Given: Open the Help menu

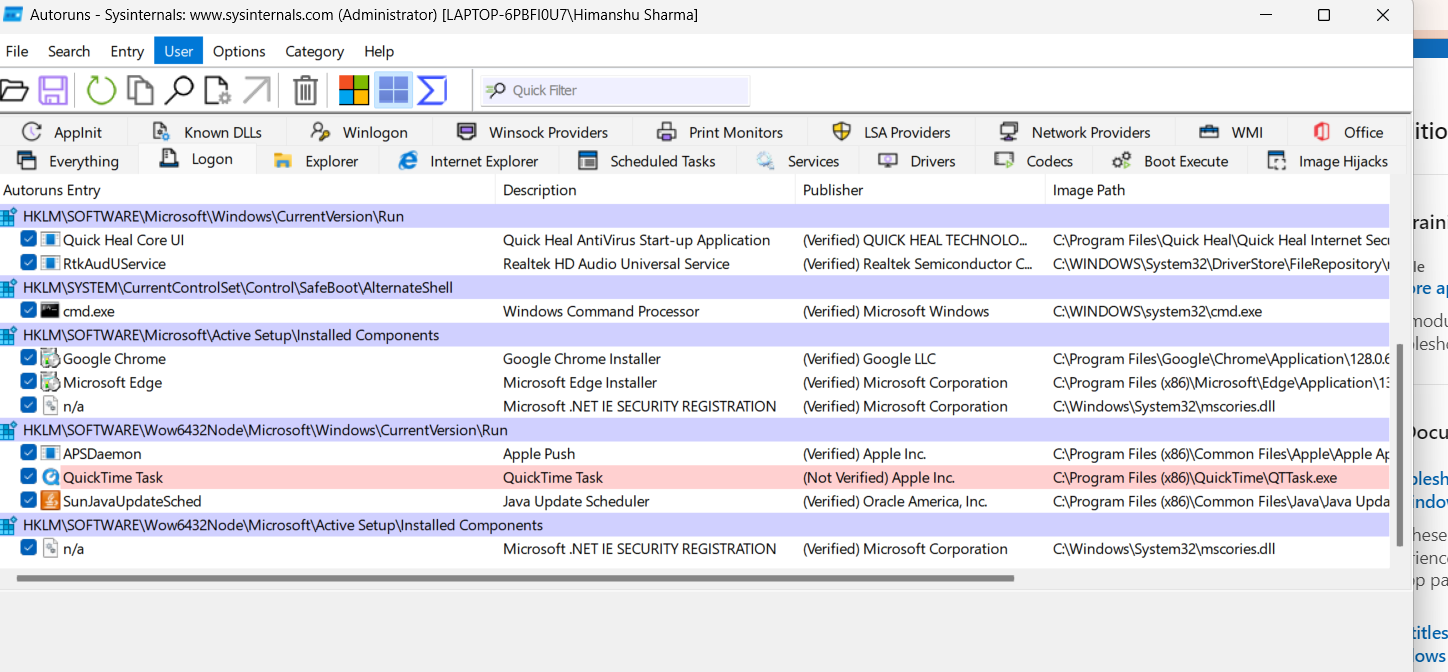Looking at the screenshot, I should [x=379, y=51].
